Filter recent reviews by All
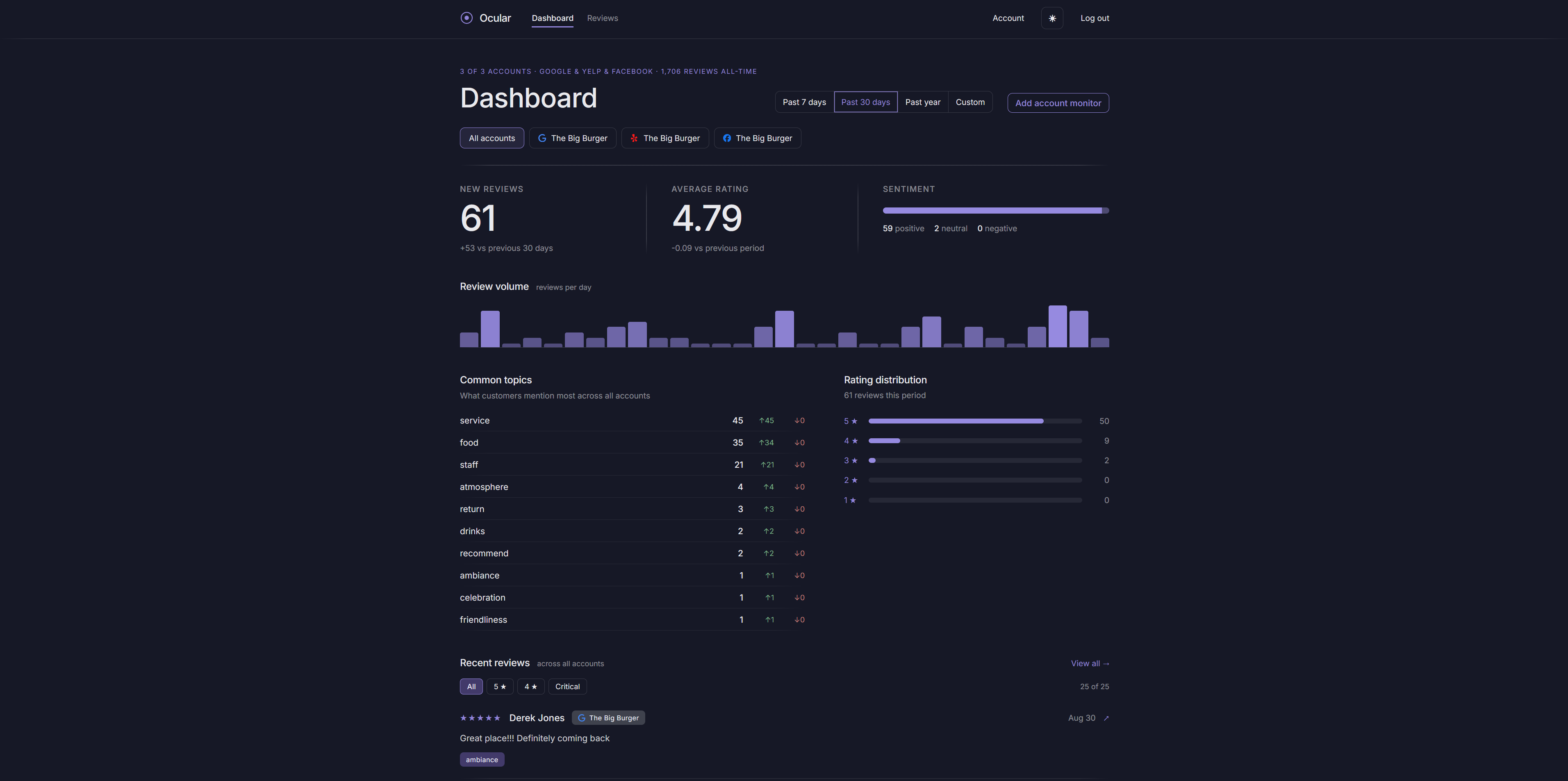 [471, 687]
